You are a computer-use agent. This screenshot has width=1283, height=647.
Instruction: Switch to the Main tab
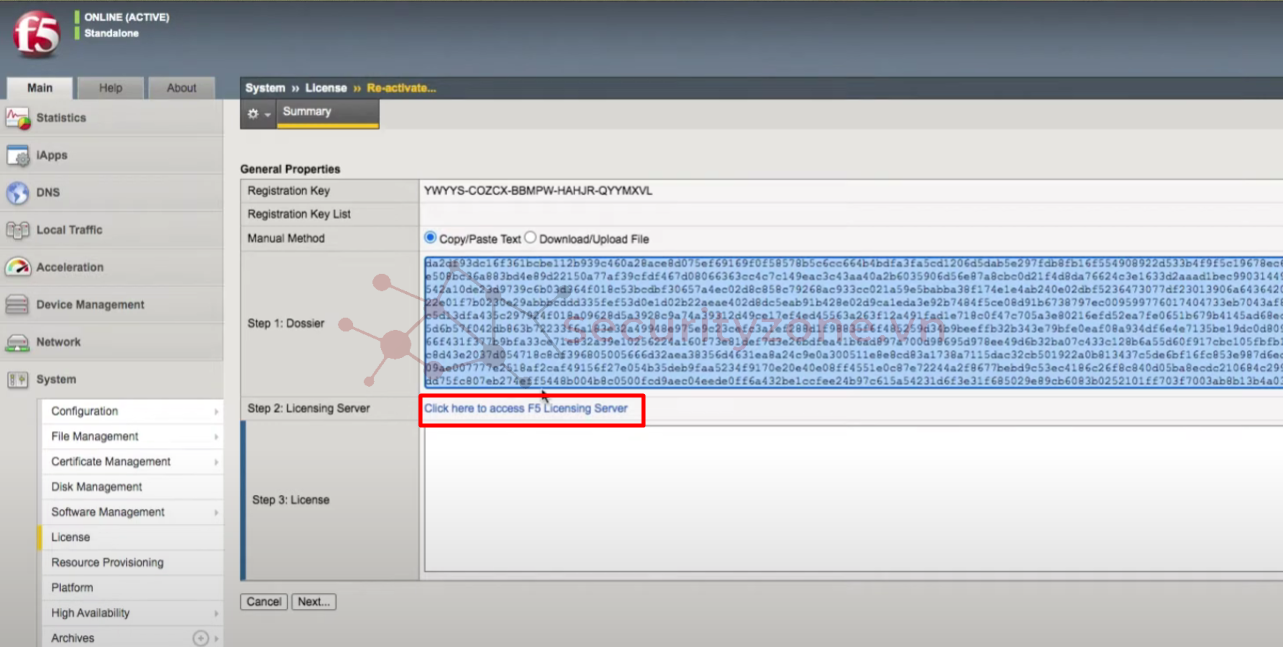(x=40, y=88)
